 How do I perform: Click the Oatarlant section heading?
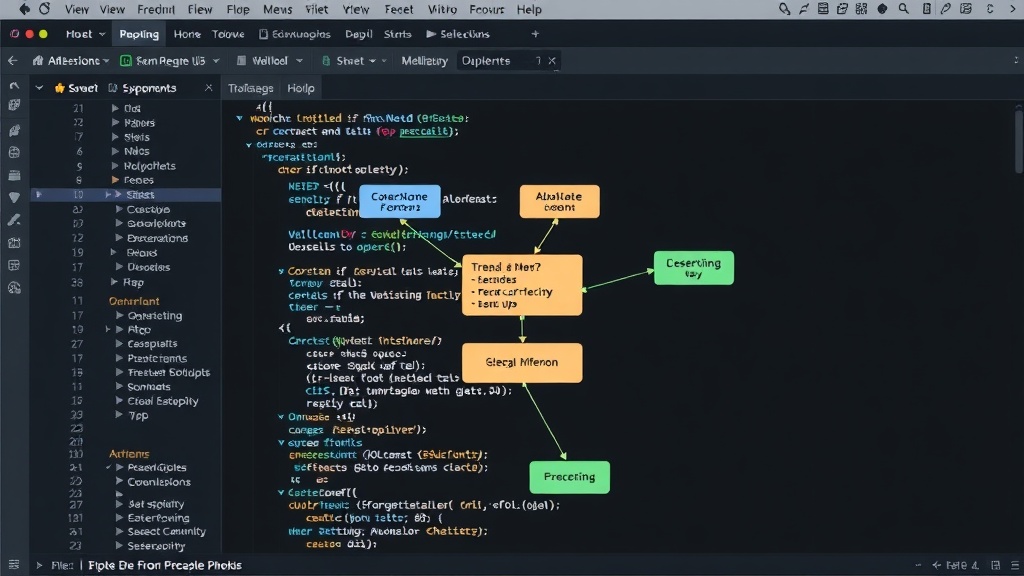134,301
